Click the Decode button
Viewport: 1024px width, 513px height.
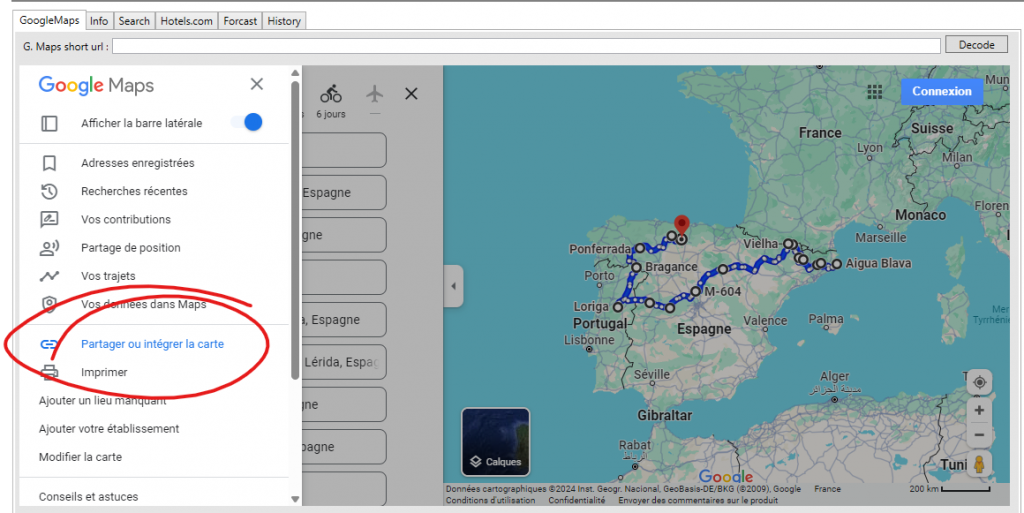[976, 45]
